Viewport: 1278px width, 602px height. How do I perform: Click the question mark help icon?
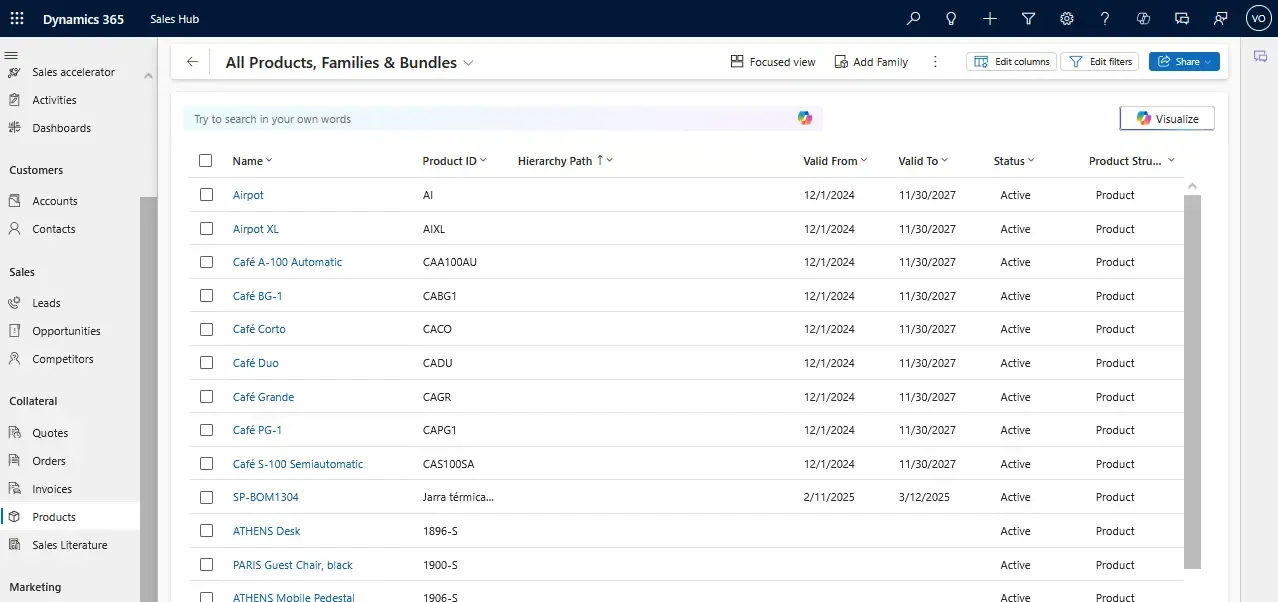tap(1105, 19)
